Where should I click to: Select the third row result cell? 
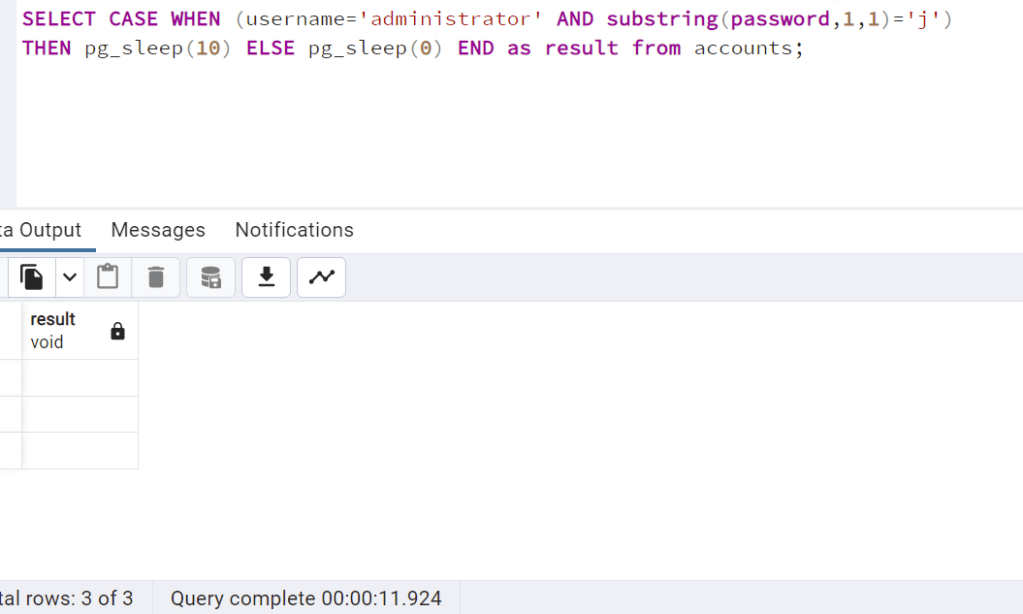tap(80, 450)
